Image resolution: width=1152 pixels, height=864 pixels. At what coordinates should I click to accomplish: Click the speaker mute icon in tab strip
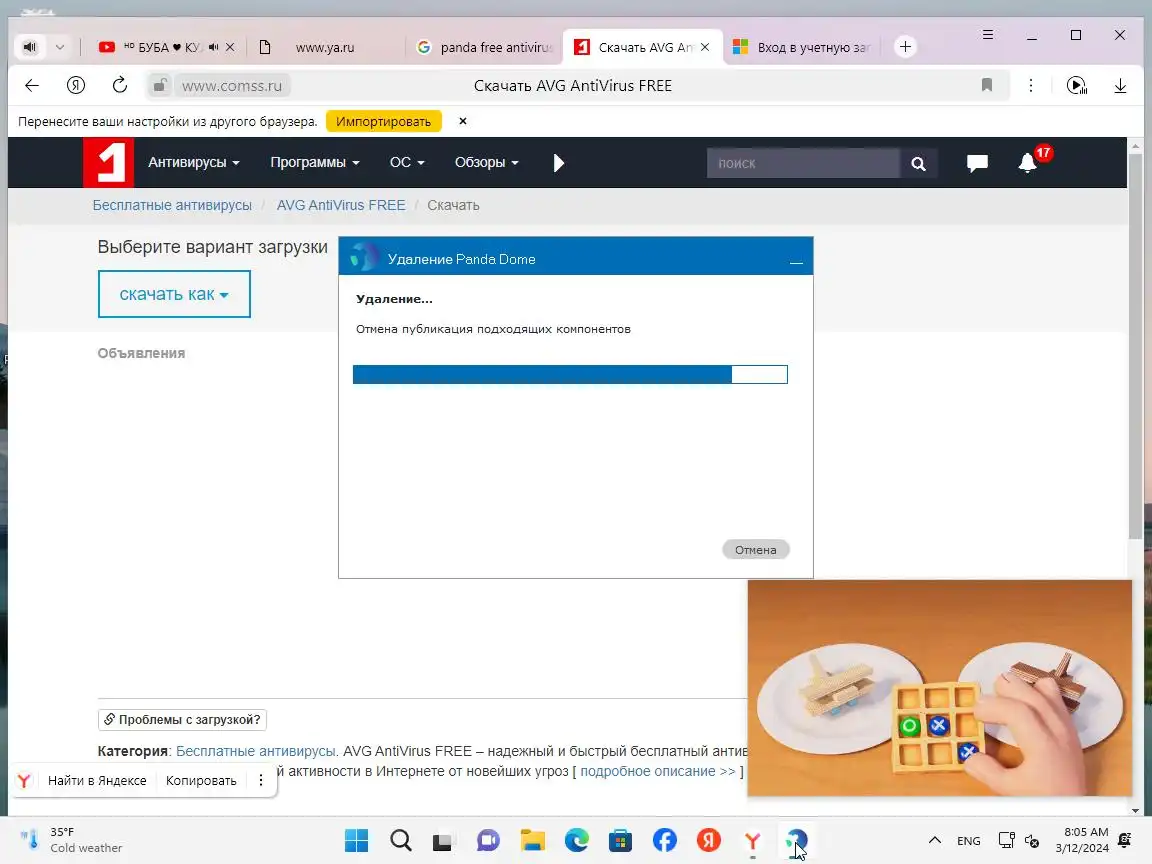[29, 47]
